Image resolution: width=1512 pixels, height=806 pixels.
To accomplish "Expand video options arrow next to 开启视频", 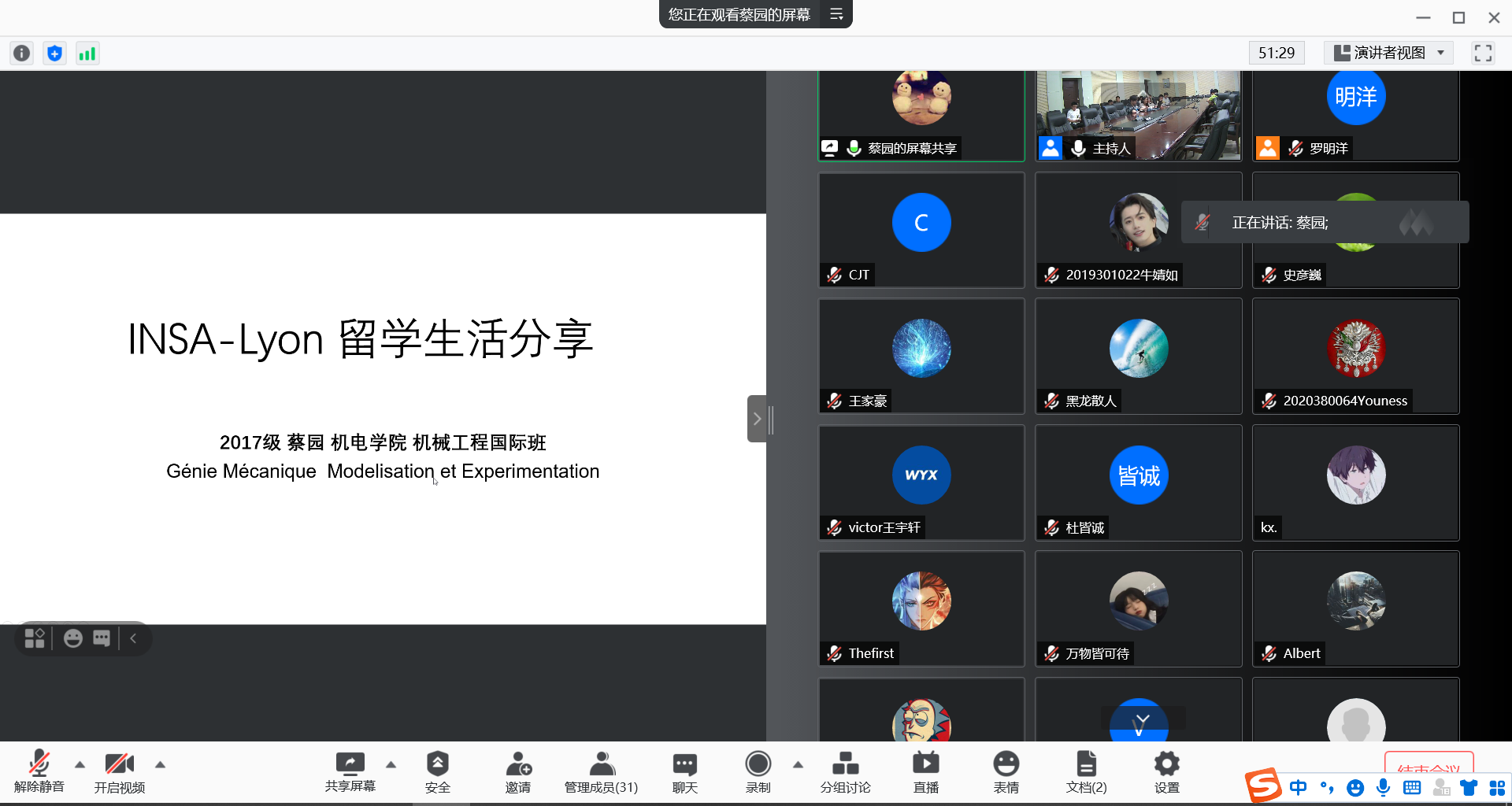I will click(160, 764).
